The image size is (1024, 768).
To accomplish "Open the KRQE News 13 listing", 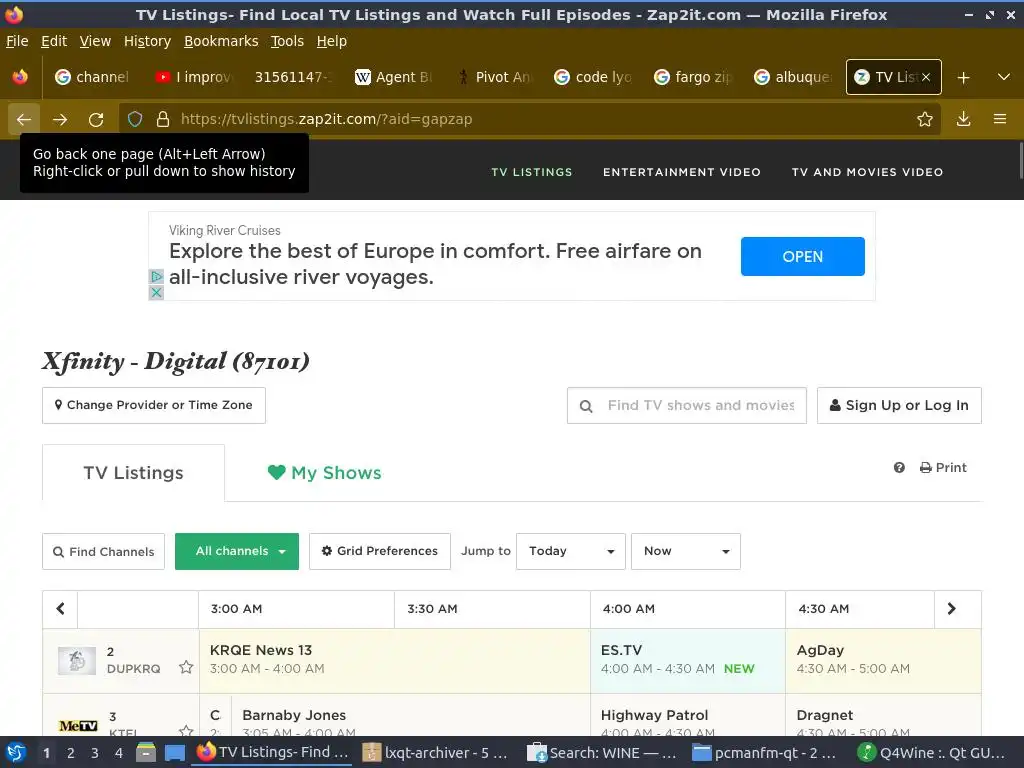I will click(x=394, y=660).
